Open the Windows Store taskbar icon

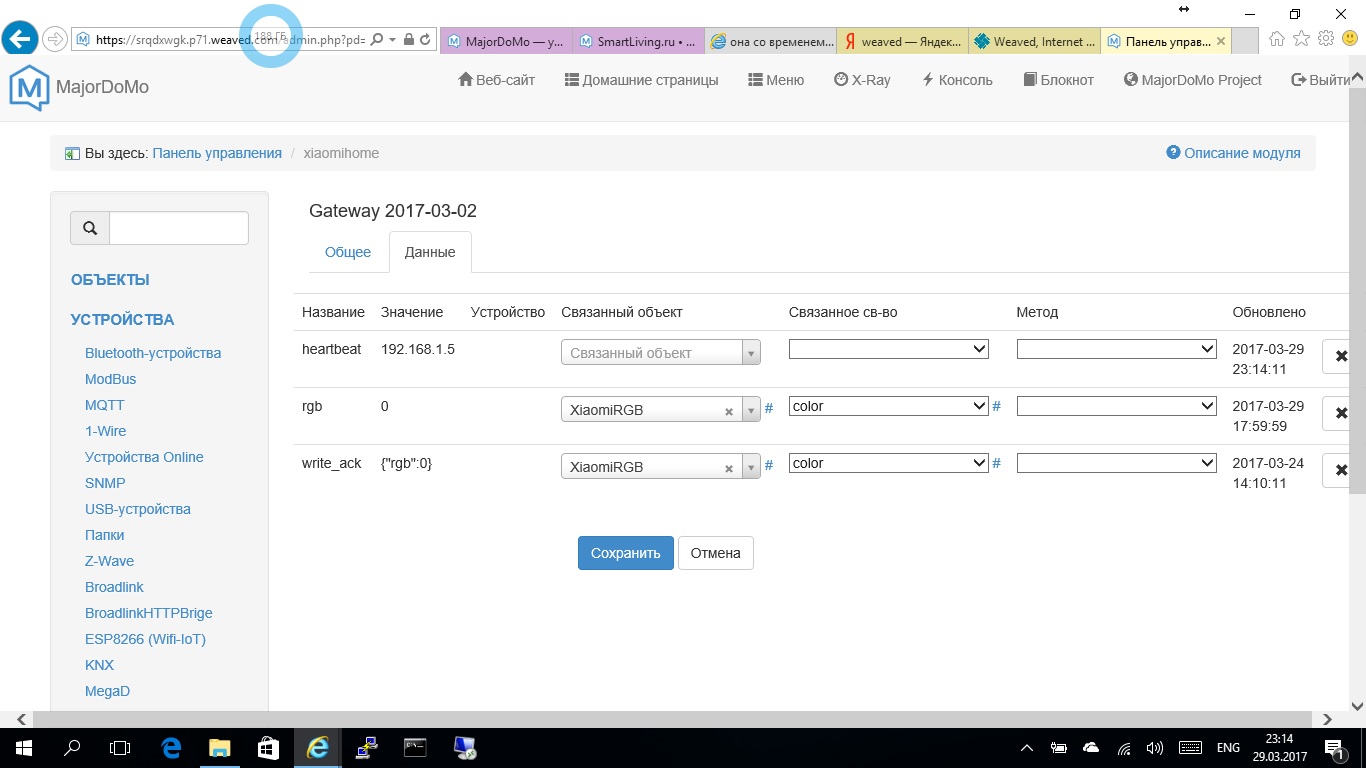click(x=268, y=747)
